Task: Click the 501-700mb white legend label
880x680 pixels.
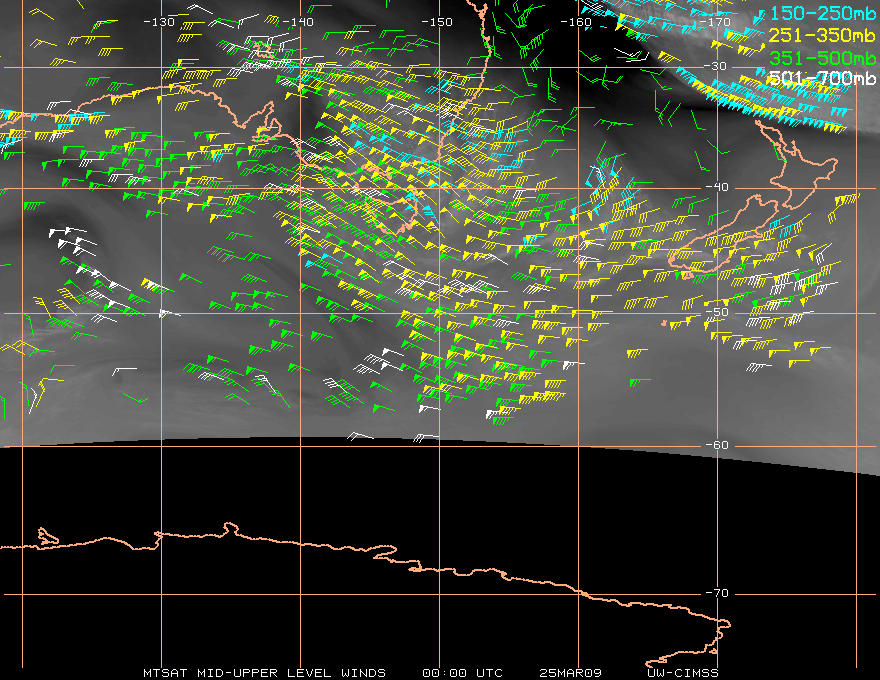Action: [823, 78]
